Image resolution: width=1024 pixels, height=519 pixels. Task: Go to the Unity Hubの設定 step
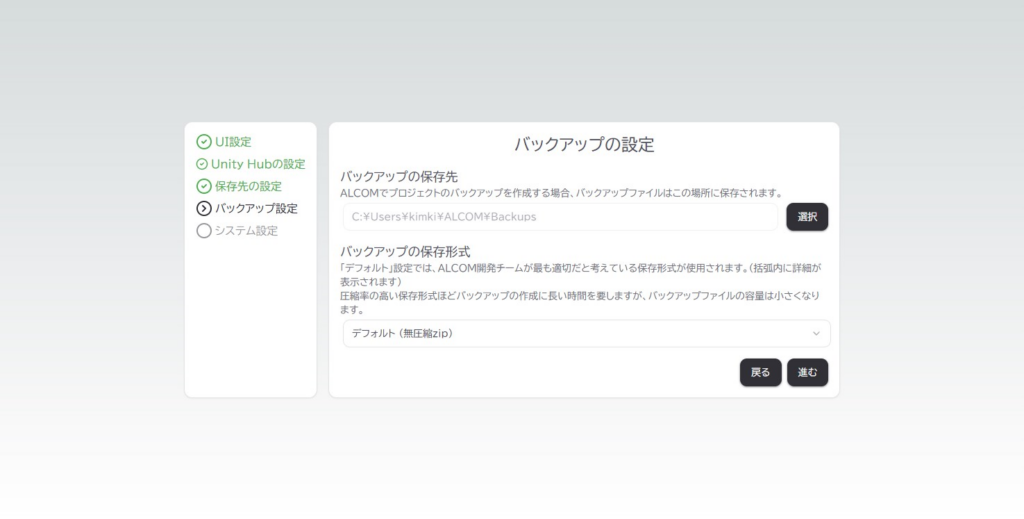(x=258, y=164)
